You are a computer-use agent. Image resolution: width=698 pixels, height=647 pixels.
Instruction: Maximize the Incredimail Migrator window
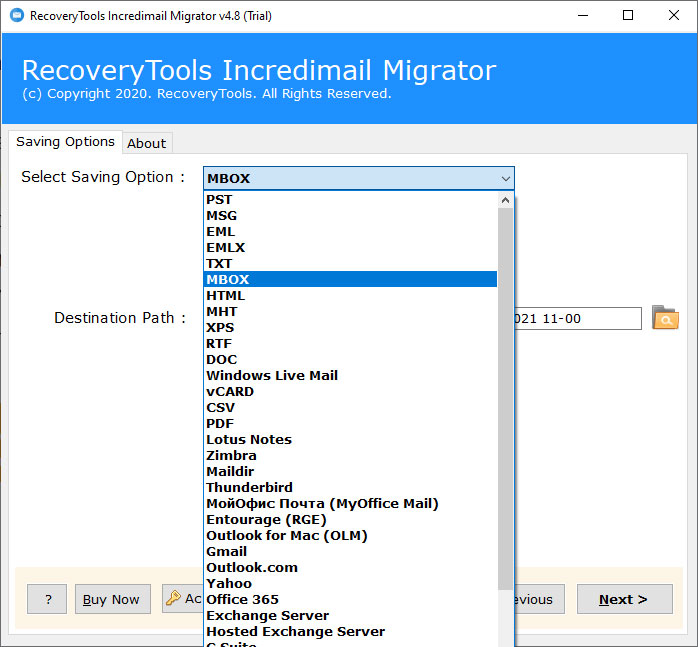coord(628,16)
